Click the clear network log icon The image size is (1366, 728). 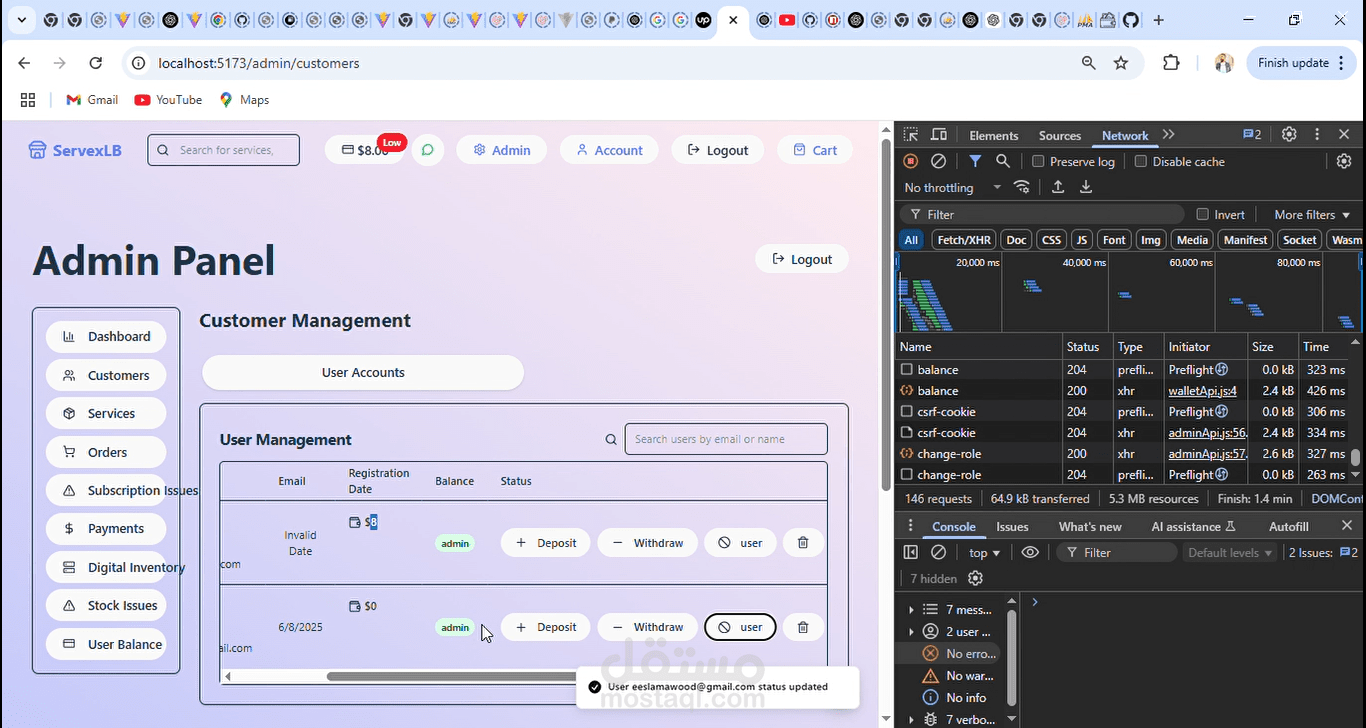(938, 161)
